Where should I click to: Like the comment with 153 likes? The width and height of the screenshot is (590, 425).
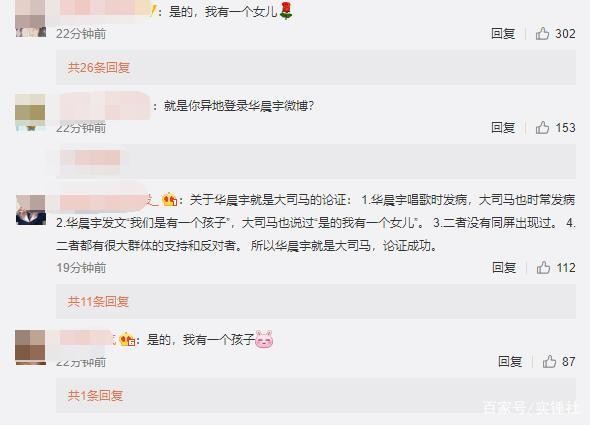click(542, 128)
